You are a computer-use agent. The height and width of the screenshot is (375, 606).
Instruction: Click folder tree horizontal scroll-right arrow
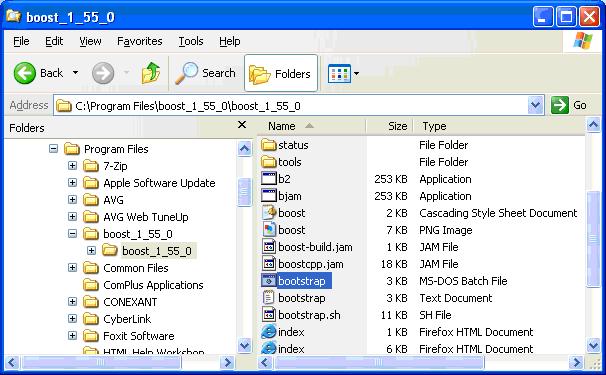pos(227,362)
